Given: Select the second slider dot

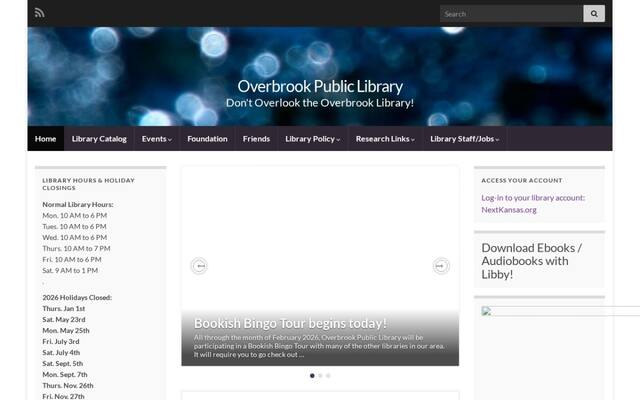Looking at the screenshot, I should click(320, 376).
